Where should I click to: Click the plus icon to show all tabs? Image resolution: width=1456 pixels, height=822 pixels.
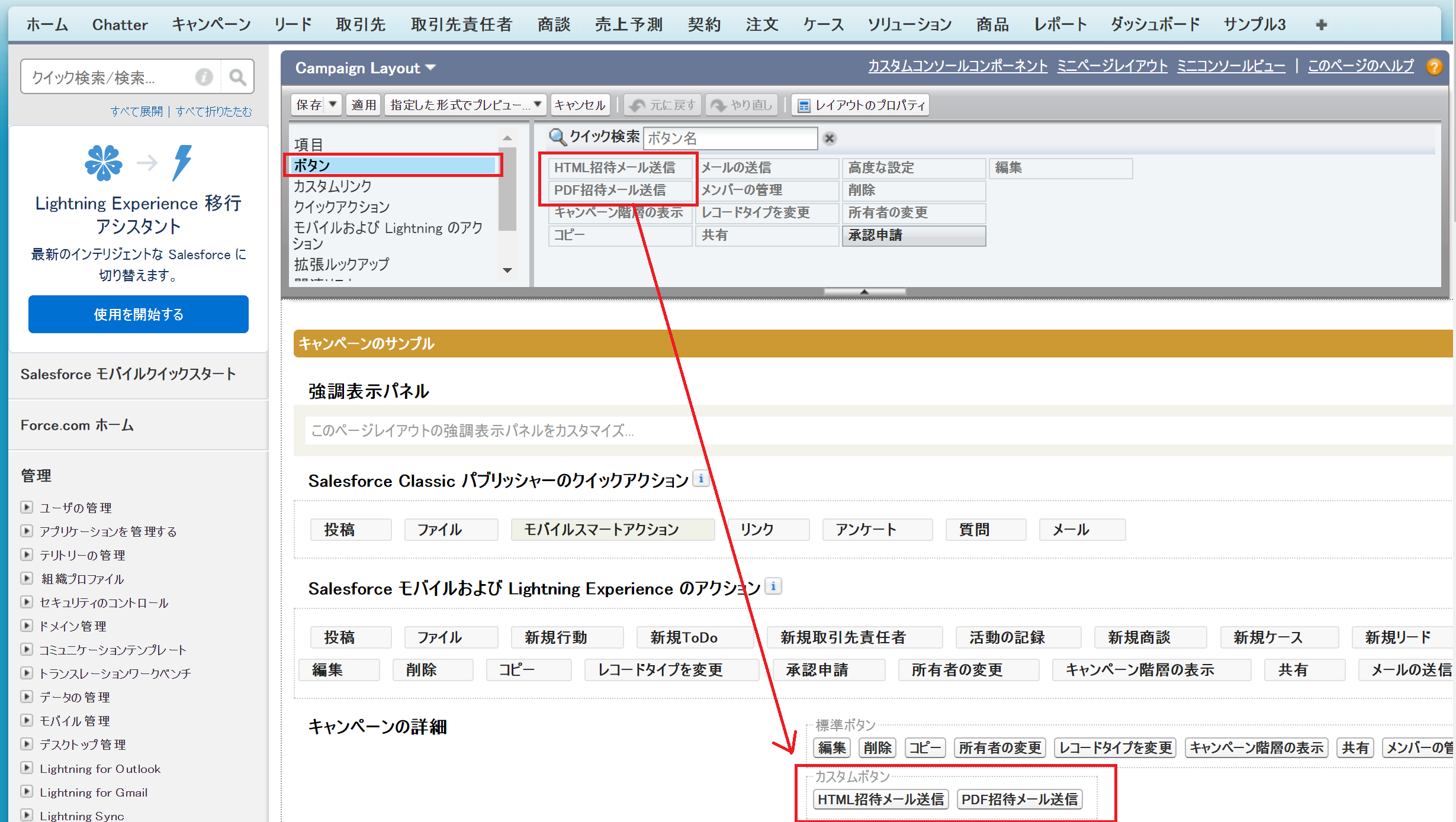1321,25
